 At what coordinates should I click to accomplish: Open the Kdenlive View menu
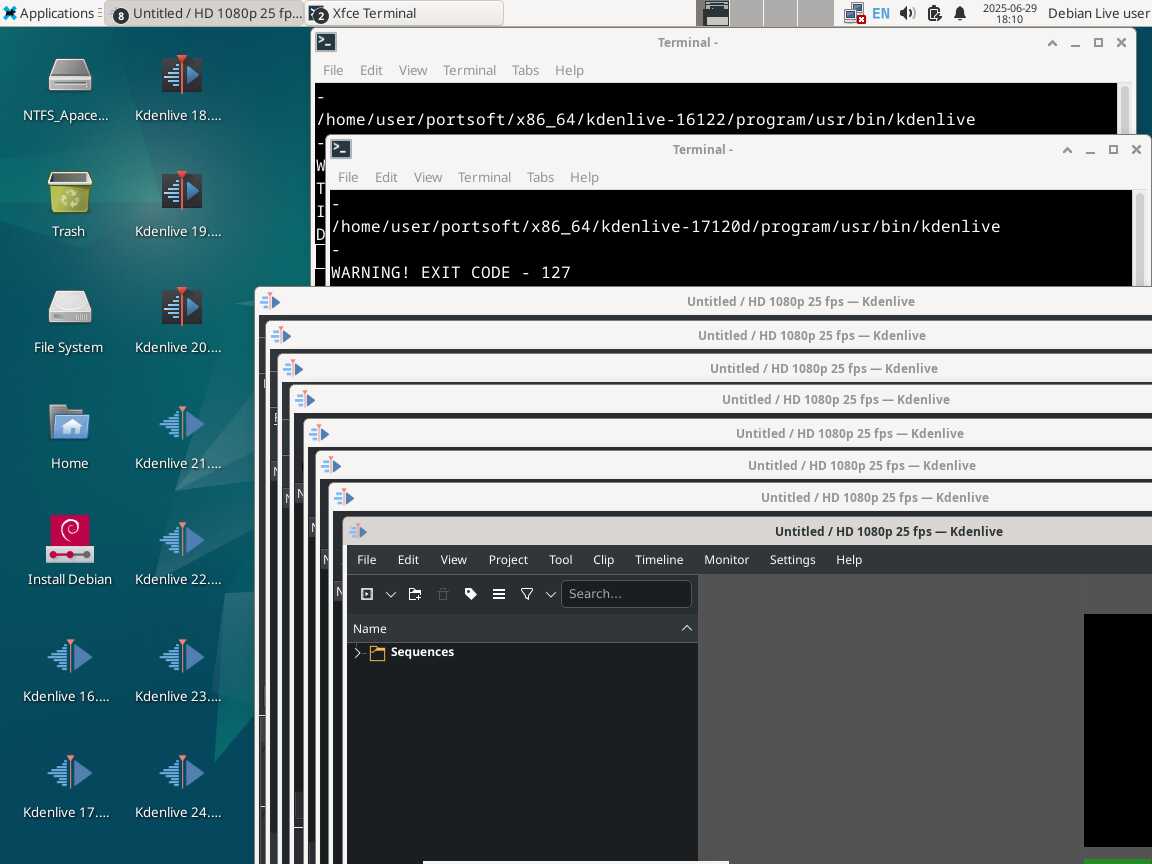click(x=453, y=560)
